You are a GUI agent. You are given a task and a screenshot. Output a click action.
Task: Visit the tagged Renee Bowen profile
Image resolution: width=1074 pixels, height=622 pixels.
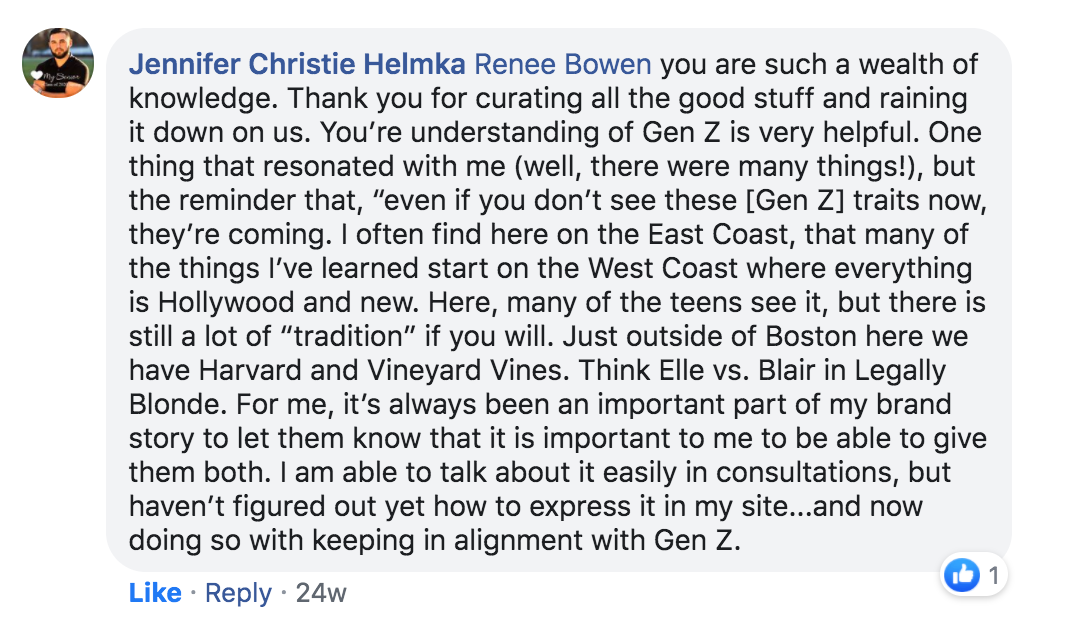pos(562,65)
